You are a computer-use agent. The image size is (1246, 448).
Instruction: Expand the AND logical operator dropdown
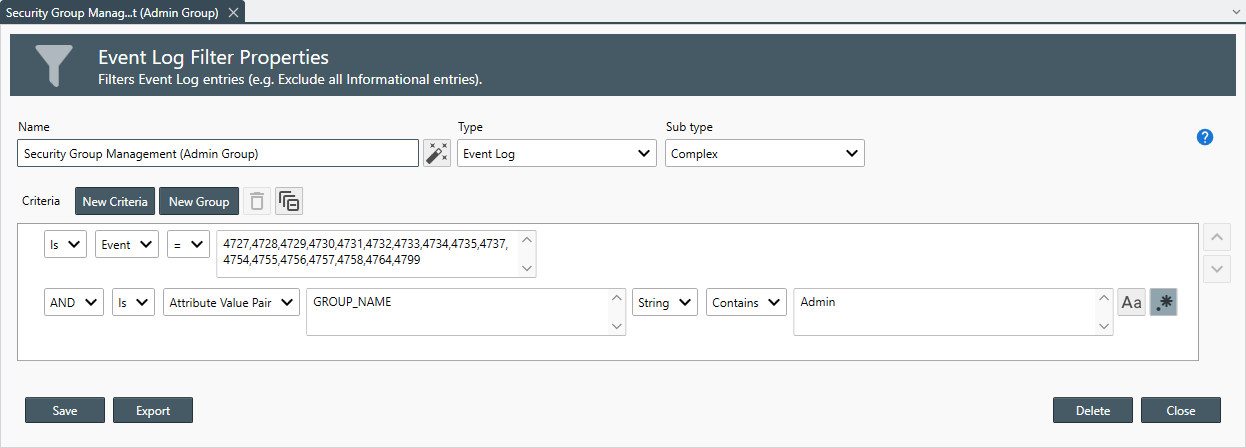(x=73, y=303)
